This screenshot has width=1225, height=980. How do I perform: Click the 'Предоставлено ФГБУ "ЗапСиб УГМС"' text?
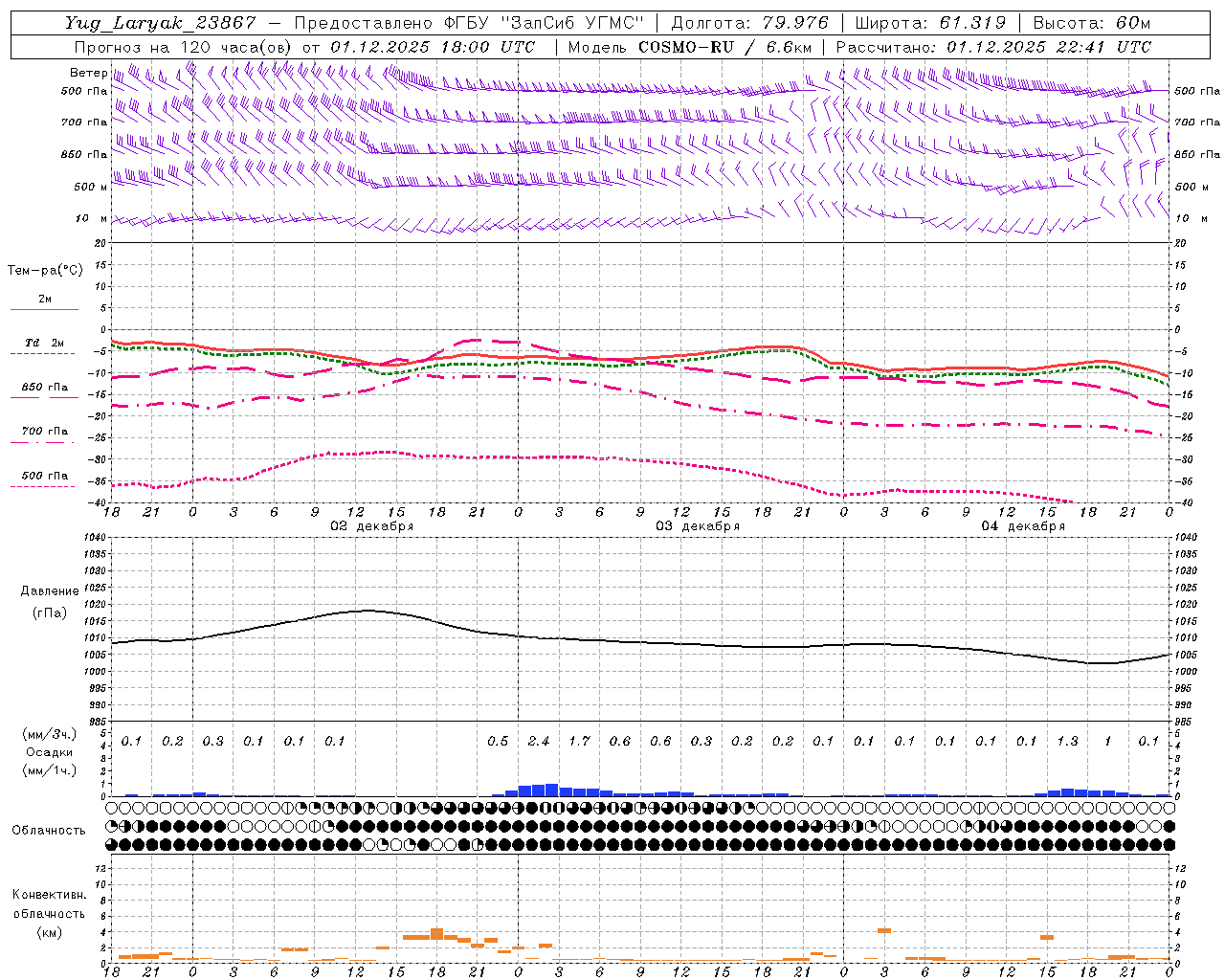pos(469,23)
